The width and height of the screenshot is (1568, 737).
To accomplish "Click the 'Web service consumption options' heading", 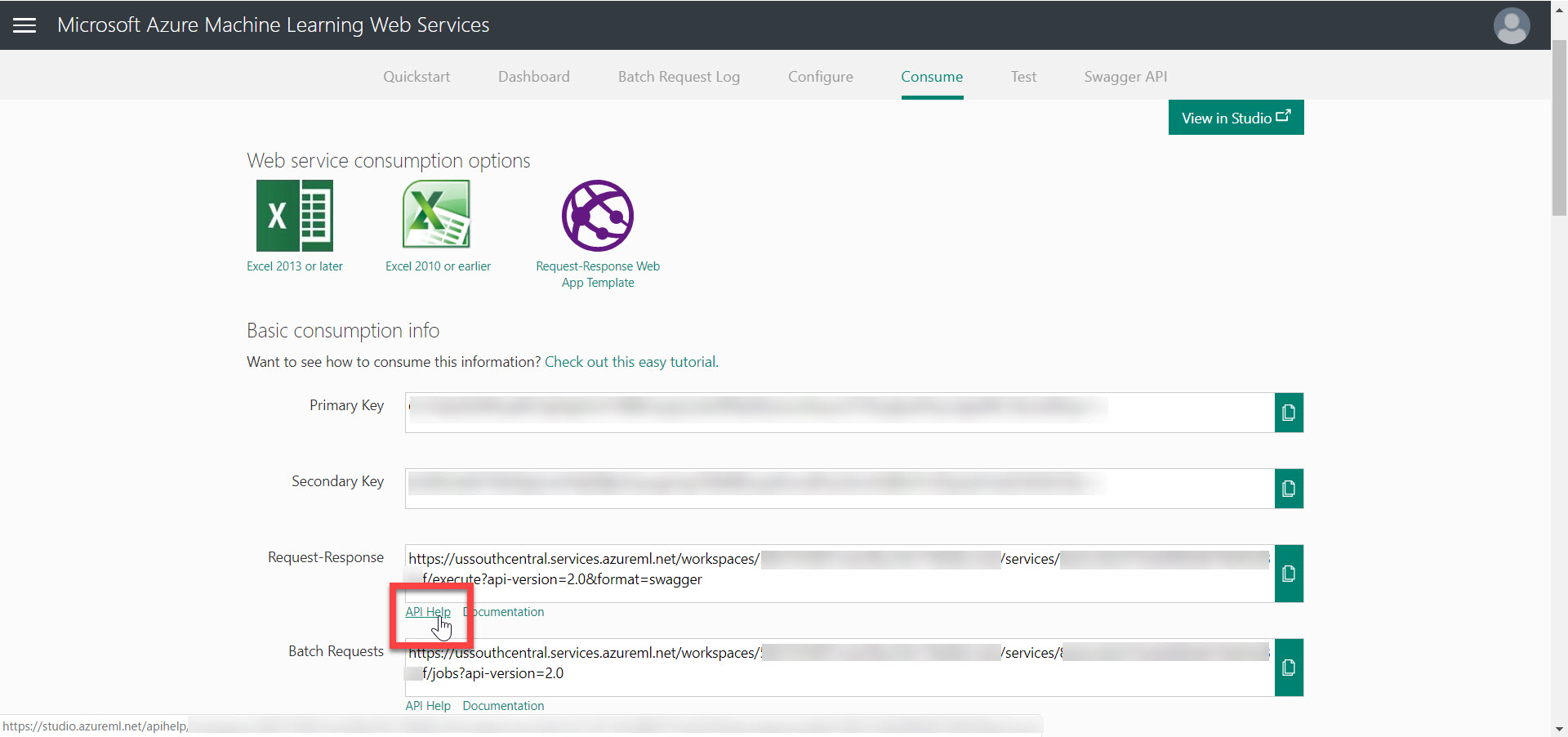I will click(389, 161).
